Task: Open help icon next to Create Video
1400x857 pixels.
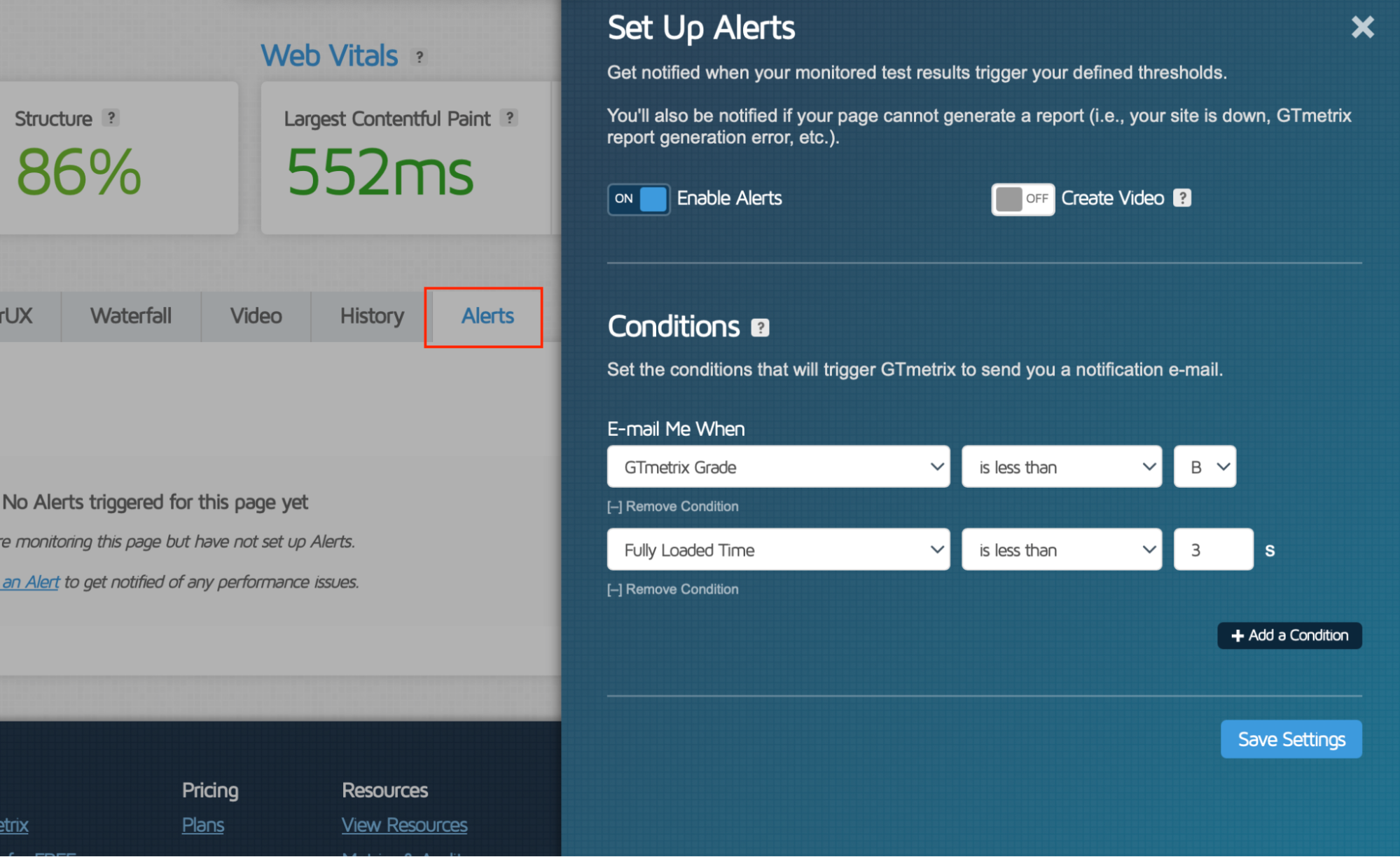Action: (1182, 198)
